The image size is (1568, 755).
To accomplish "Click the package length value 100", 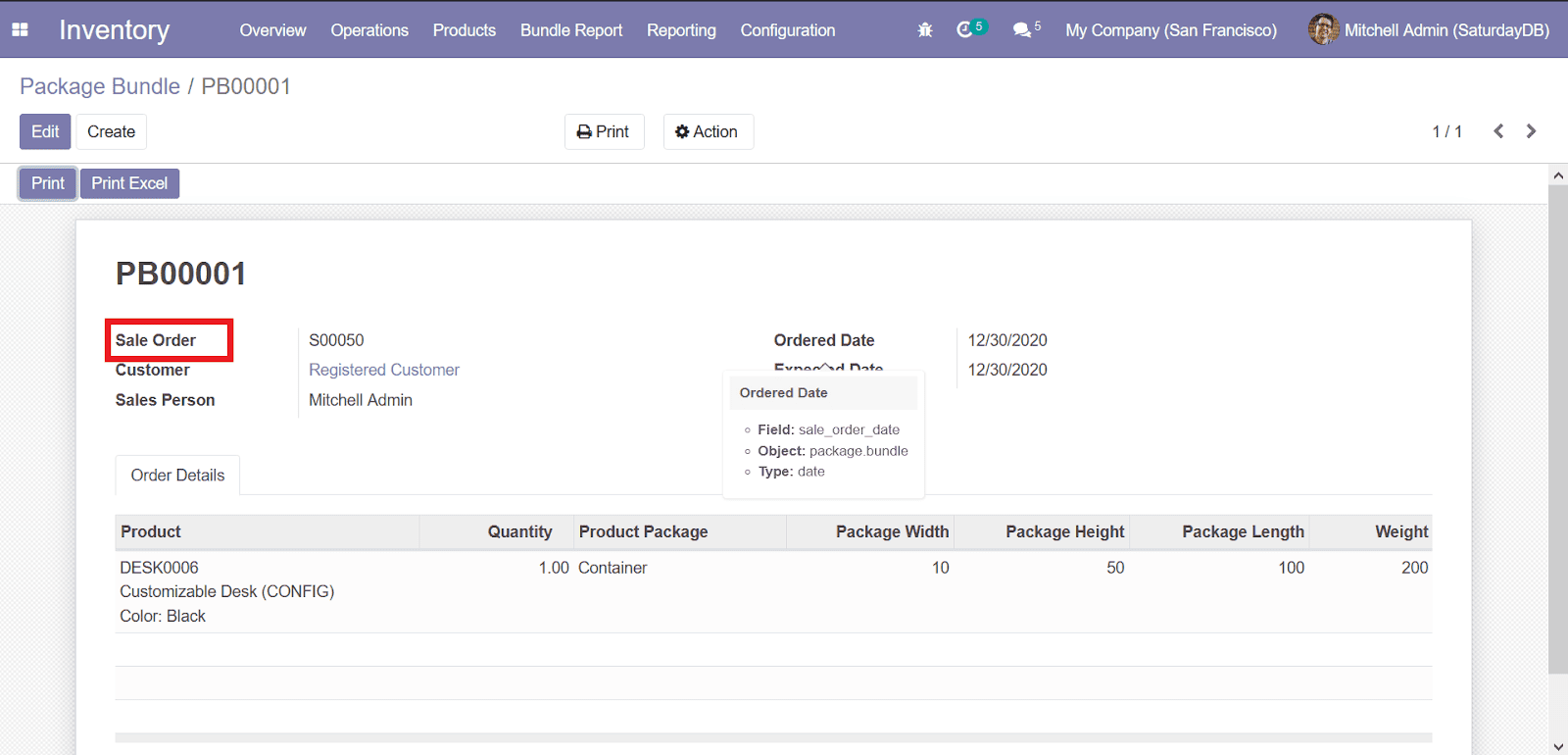I will (1291, 568).
